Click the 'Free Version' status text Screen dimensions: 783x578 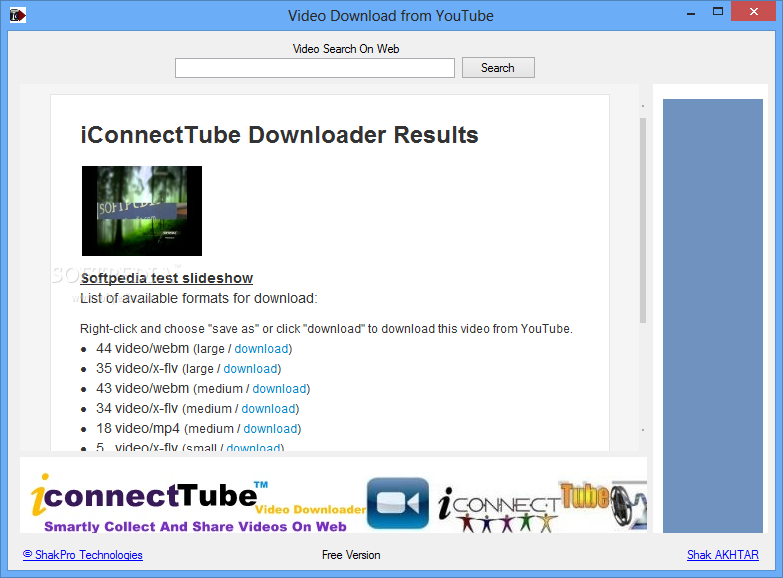[x=351, y=555]
